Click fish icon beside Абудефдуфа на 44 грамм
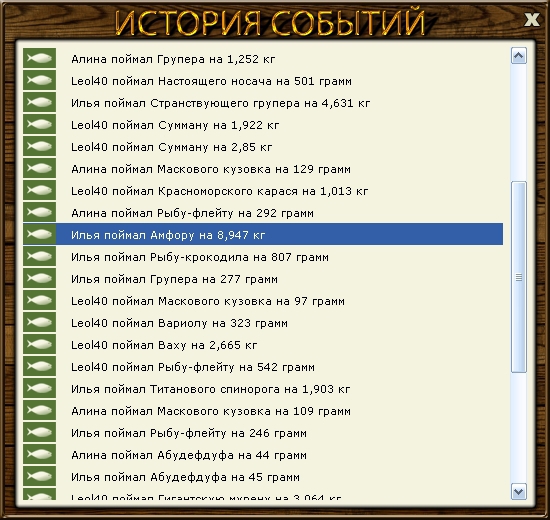 [39, 454]
